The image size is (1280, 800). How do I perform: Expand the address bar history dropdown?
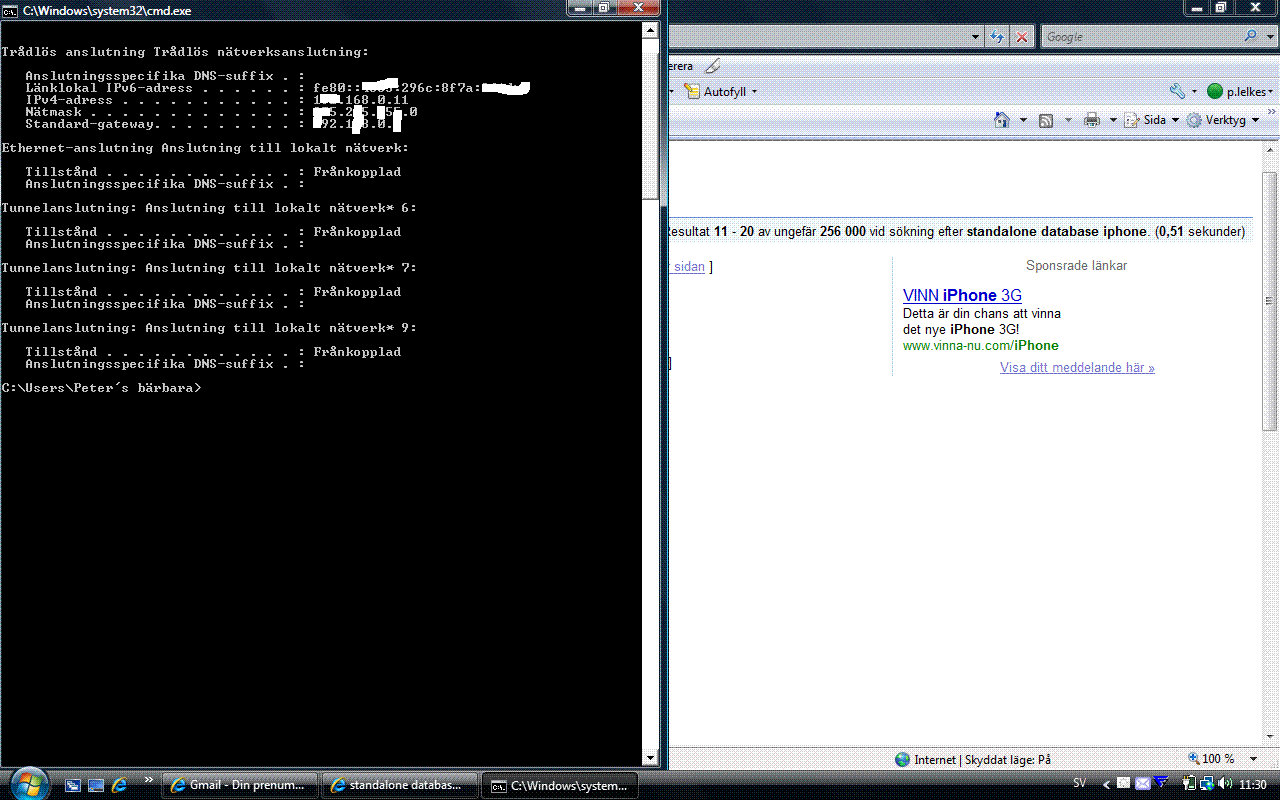tap(976, 37)
